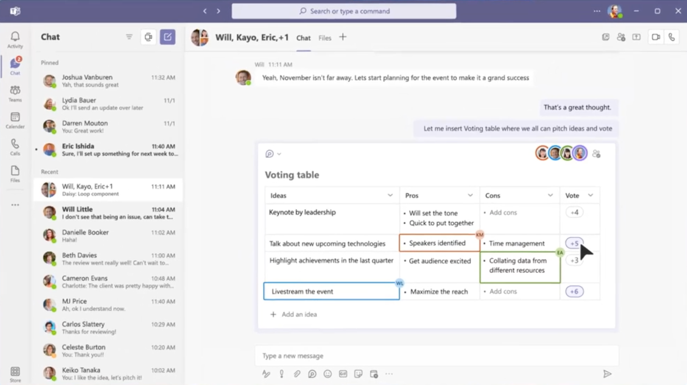
Task: Open Format message options
Action: tap(266, 374)
